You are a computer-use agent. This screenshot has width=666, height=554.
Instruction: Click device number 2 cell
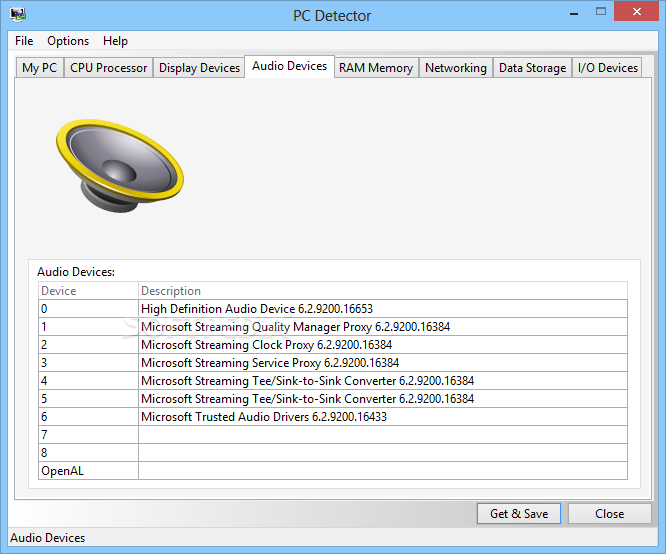tap(88, 345)
